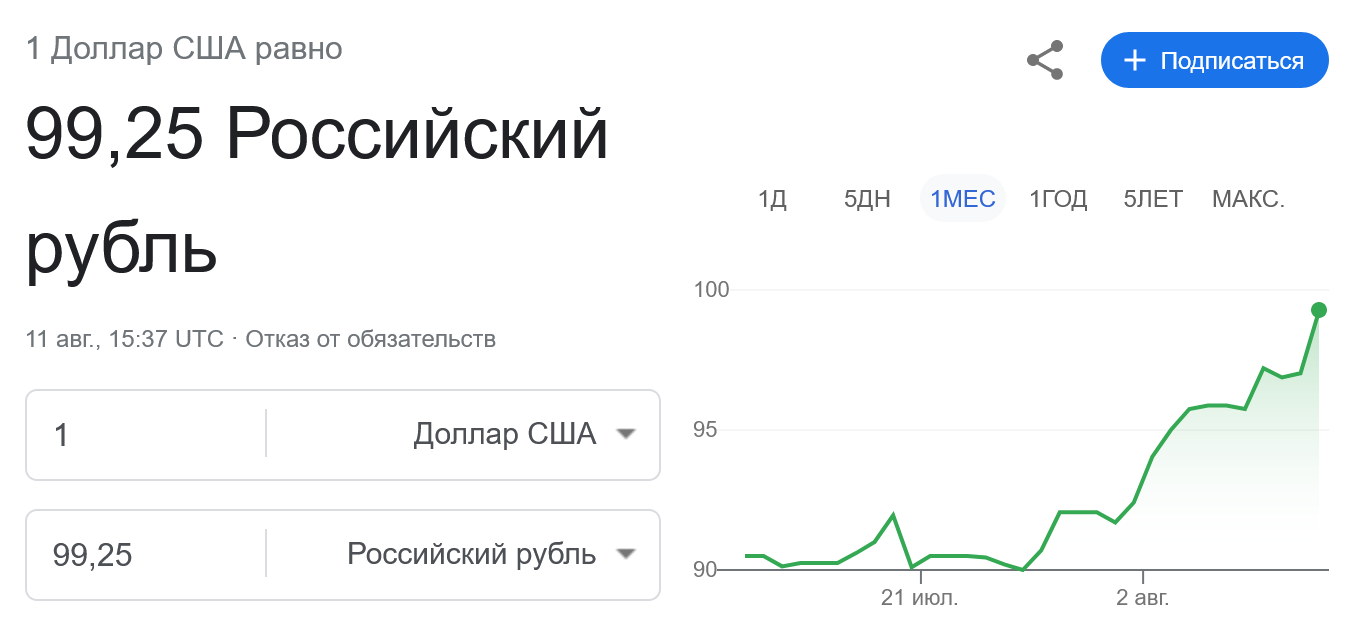Switch chart to the 1Д range

772,199
